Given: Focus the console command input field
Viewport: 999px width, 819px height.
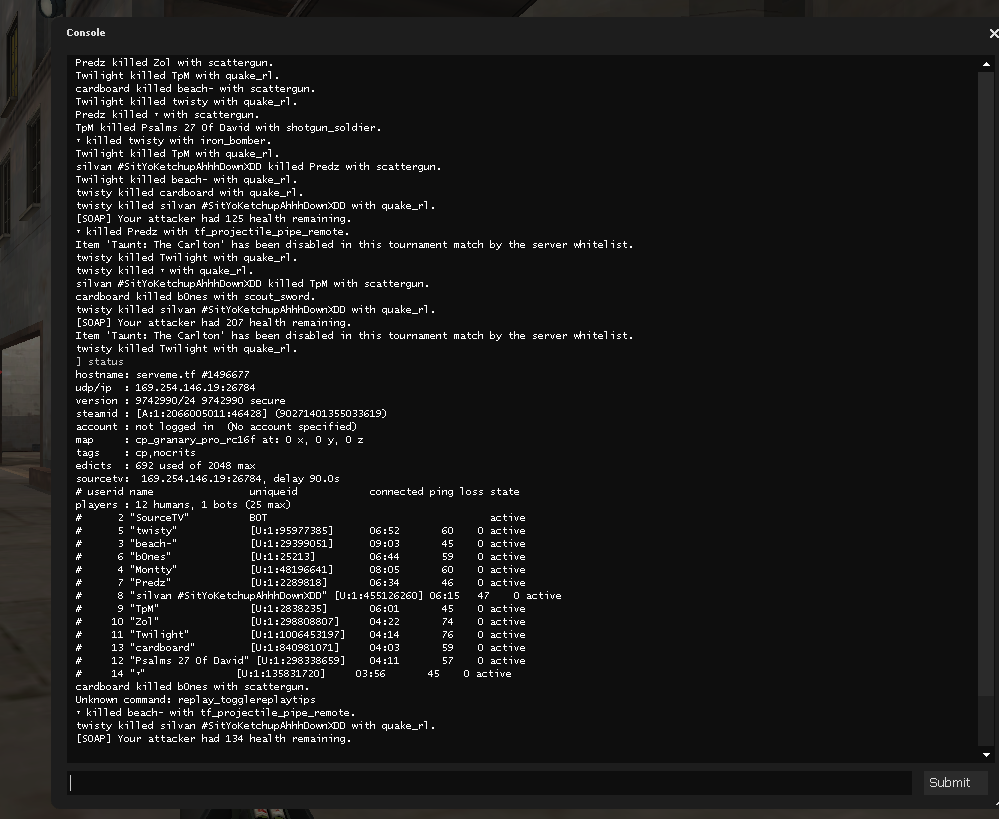Looking at the screenshot, I should pos(489,783).
